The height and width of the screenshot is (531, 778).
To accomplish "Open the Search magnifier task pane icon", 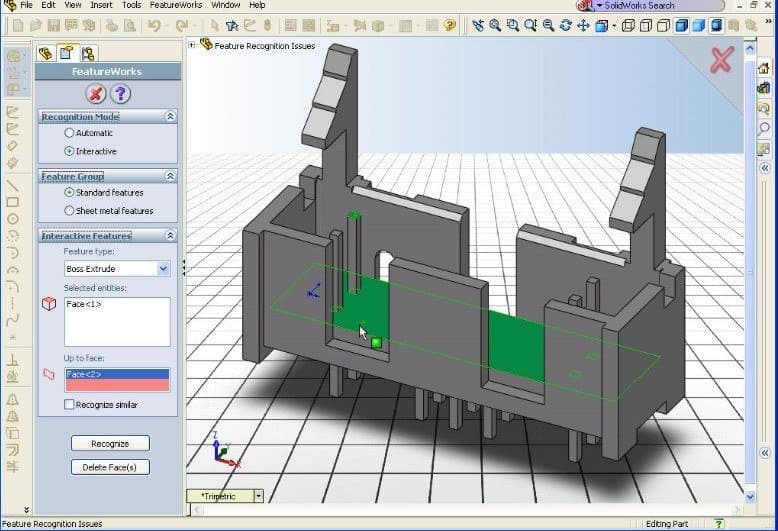I will (x=764, y=128).
